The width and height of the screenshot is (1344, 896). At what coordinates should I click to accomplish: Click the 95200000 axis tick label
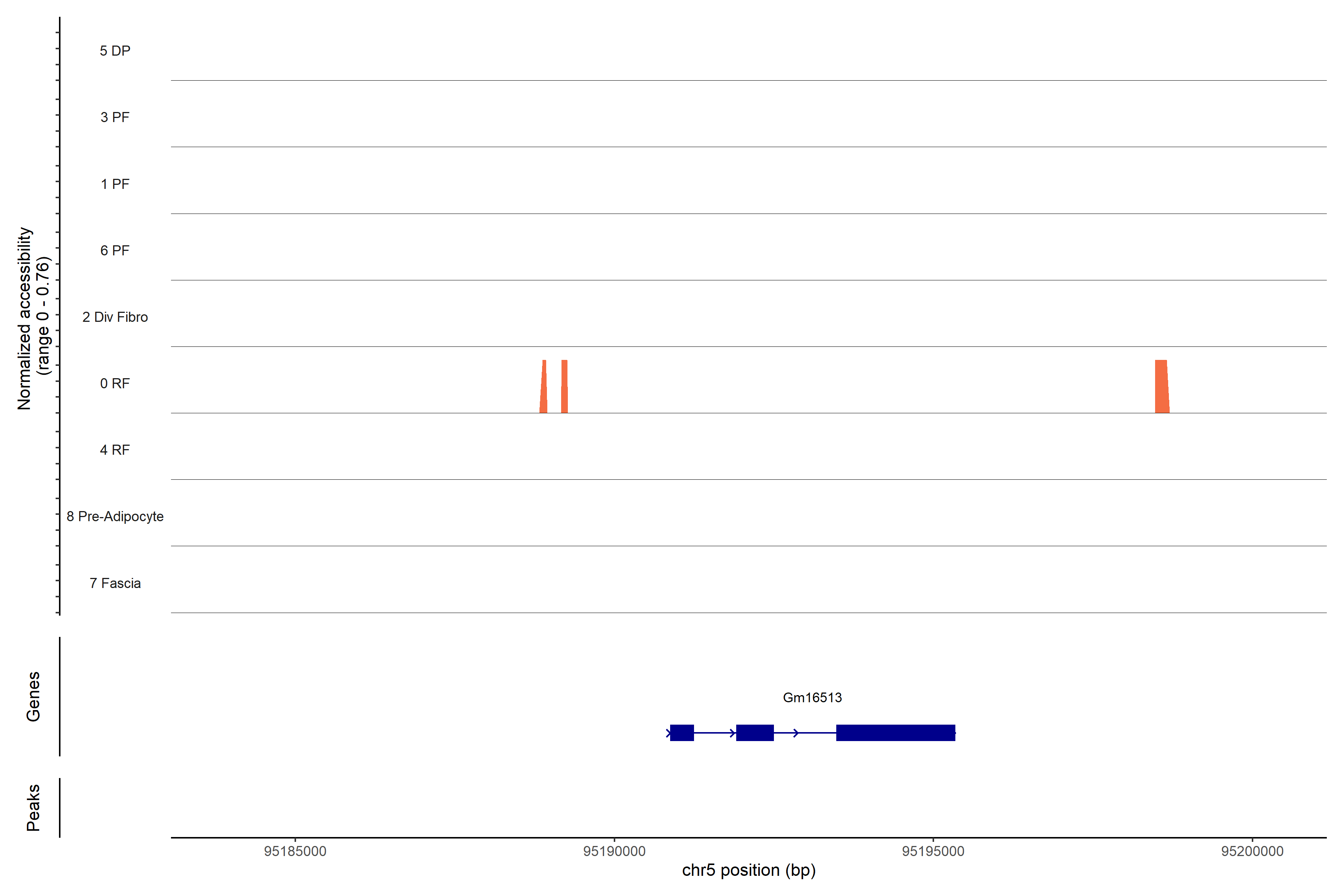tap(1252, 852)
